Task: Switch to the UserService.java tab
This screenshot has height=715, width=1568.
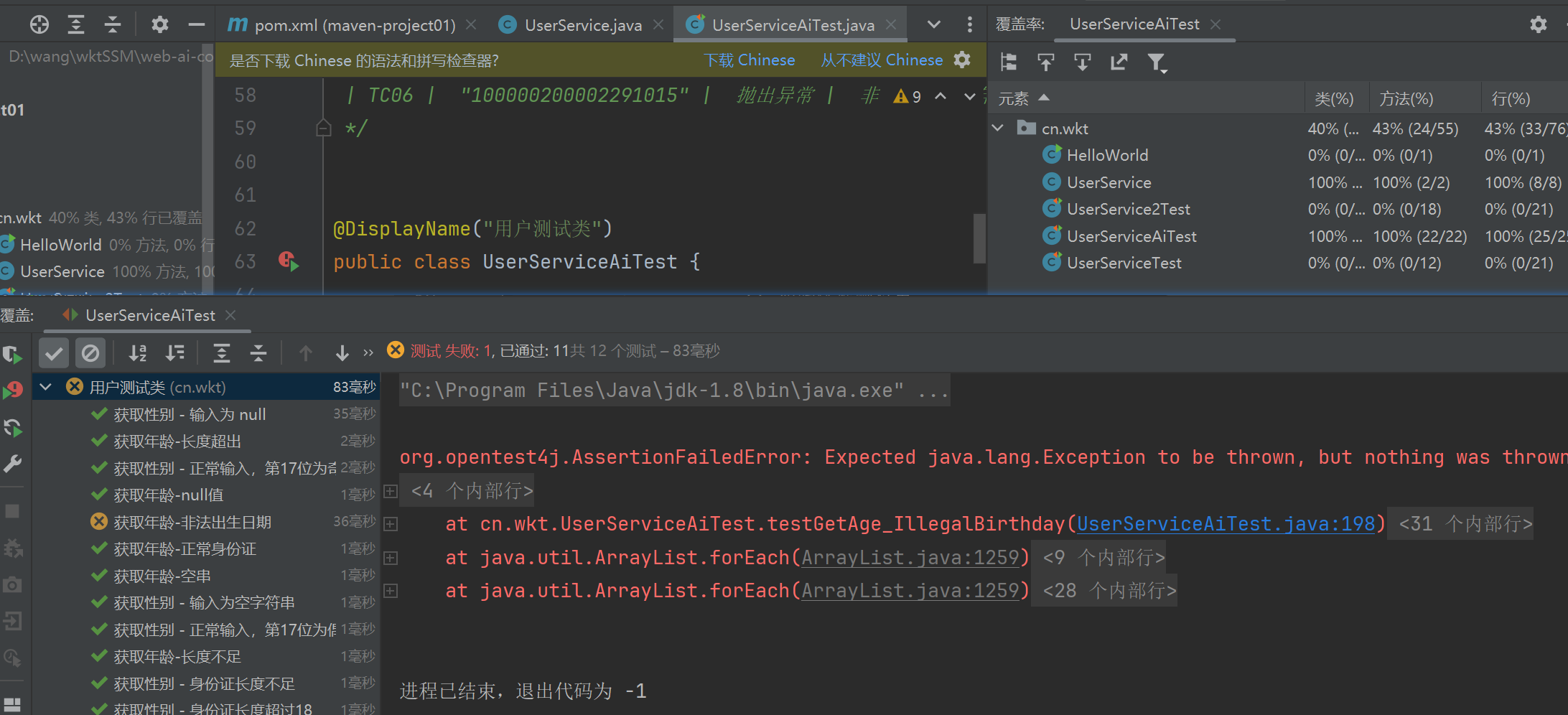Action: (582, 25)
